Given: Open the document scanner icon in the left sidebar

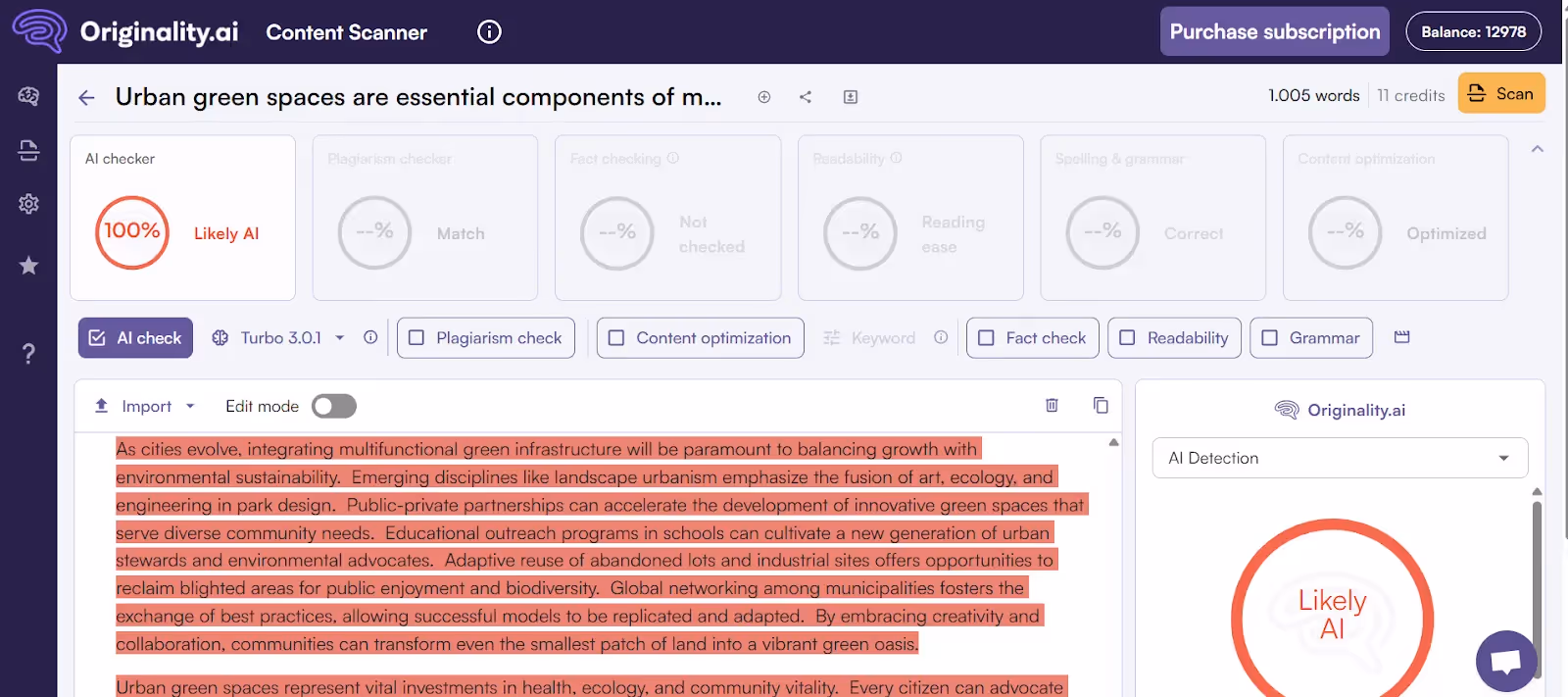Looking at the screenshot, I should pyautogui.click(x=28, y=150).
